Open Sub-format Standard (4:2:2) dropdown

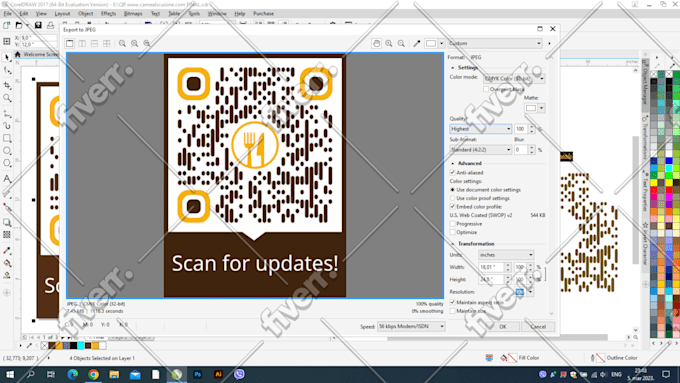[481, 150]
